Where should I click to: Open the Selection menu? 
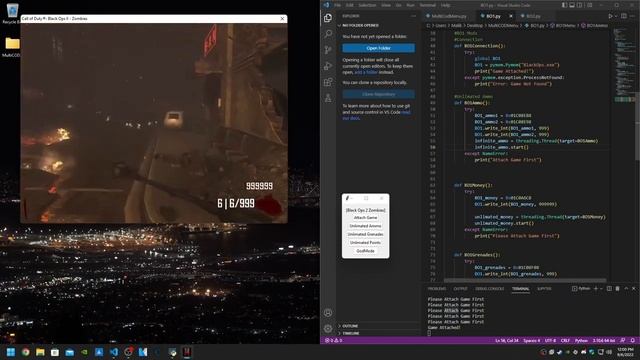click(x=367, y=5)
